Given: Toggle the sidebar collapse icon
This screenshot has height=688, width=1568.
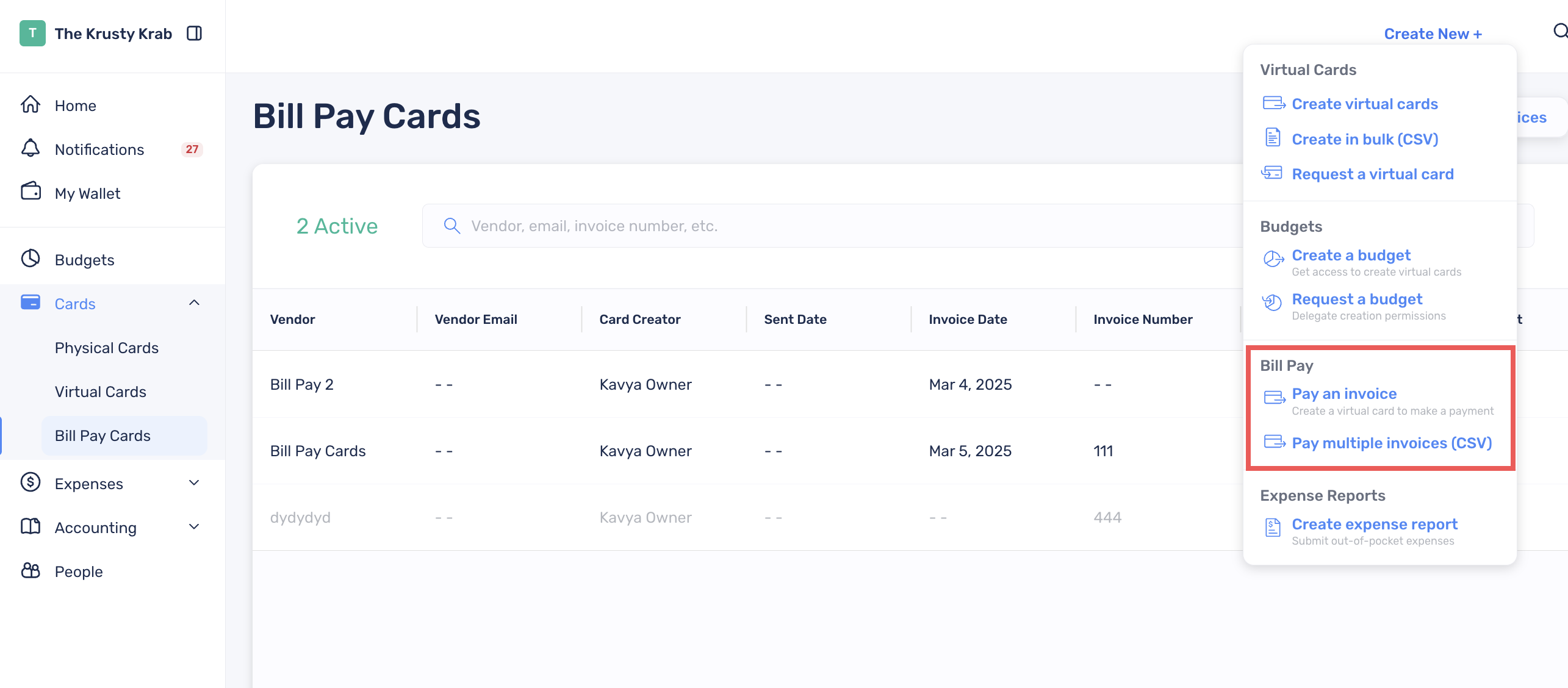Looking at the screenshot, I should [x=194, y=34].
